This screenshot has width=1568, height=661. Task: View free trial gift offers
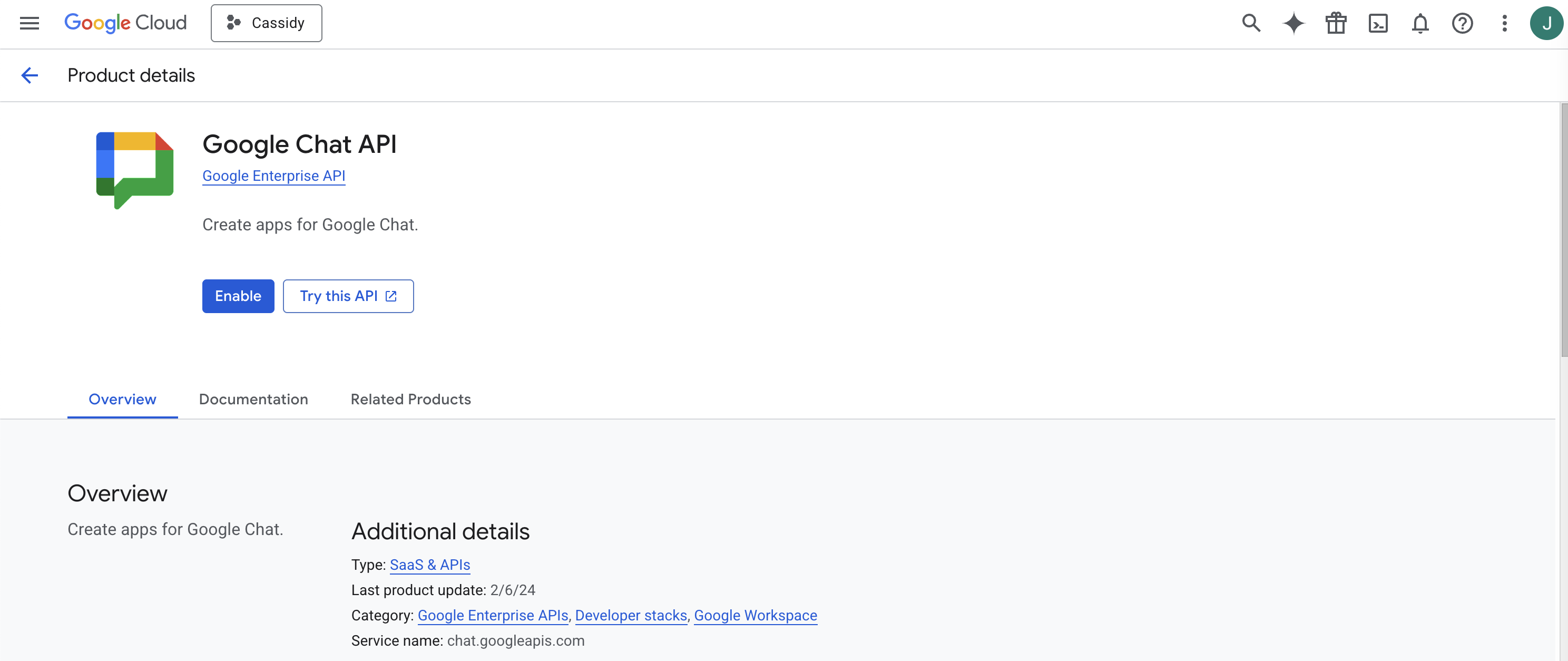pyautogui.click(x=1336, y=23)
